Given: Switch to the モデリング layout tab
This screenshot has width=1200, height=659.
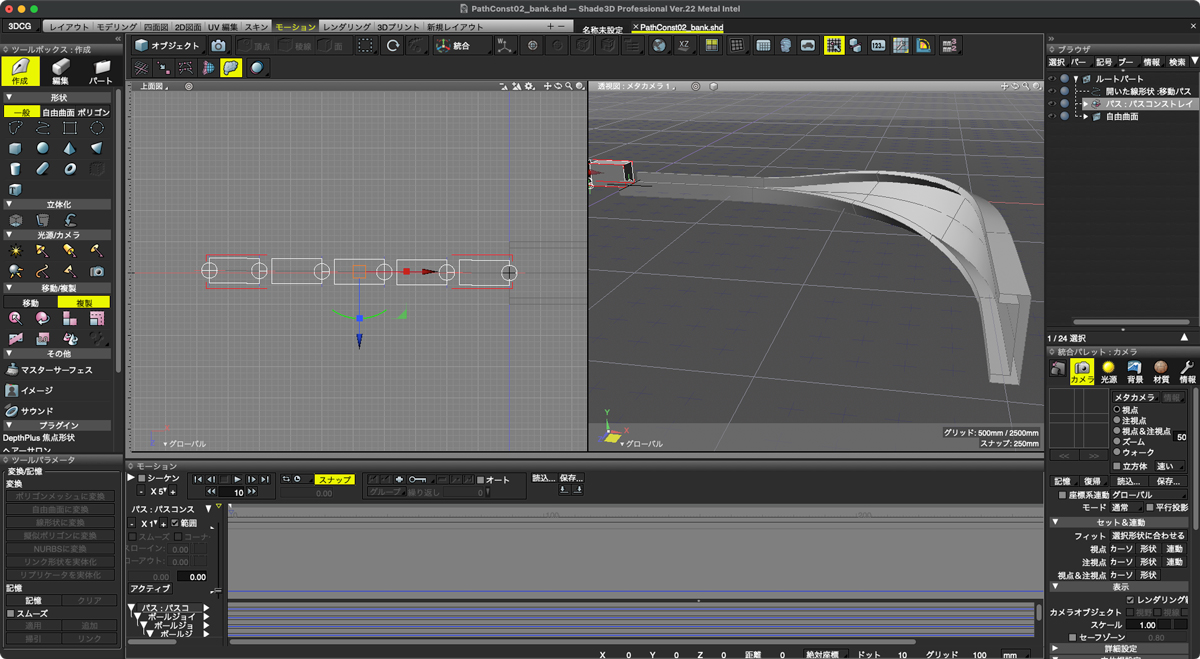Looking at the screenshot, I should pos(117,27).
